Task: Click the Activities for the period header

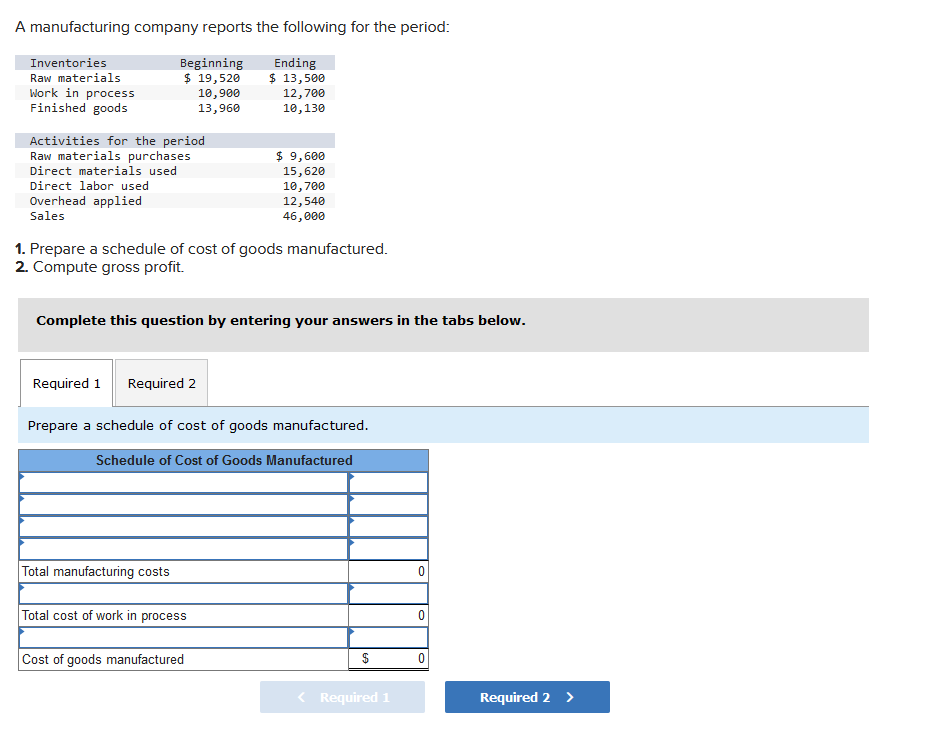Action: click(x=117, y=141)
